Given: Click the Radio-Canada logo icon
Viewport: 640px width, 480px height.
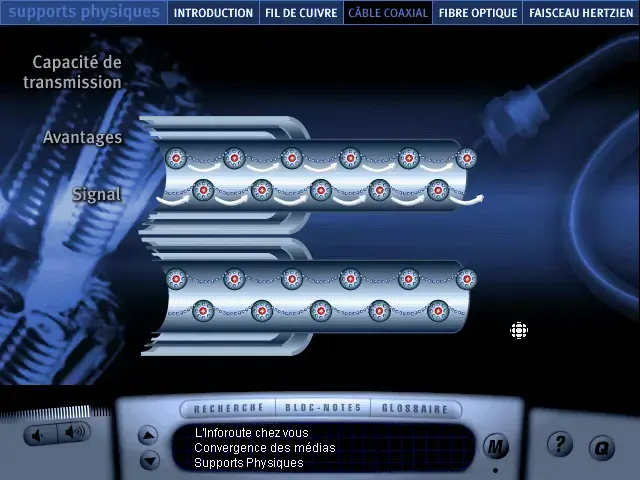Looking at the screenshot, I should (x=519, y=330).
